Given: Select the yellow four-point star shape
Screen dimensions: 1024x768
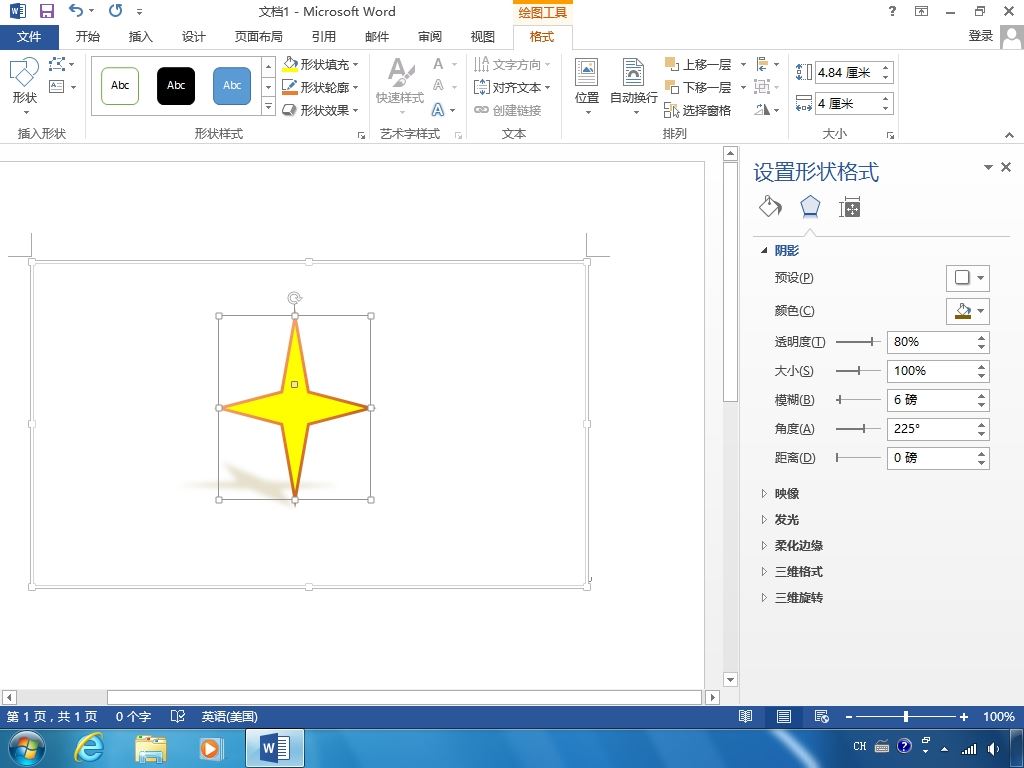Looking at the screenshot, I should tap(295, 408).
